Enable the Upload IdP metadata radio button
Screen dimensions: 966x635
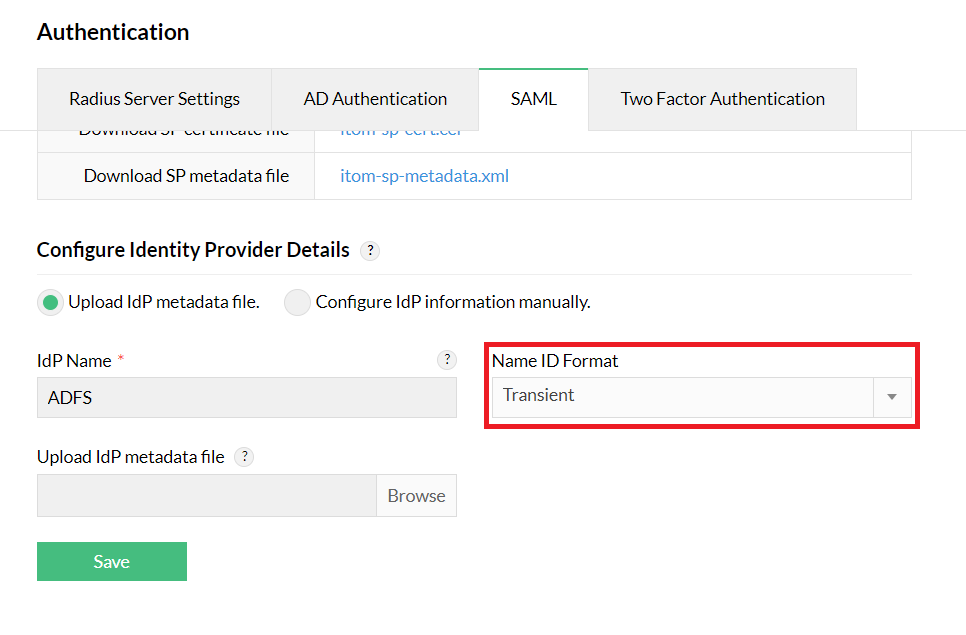50,302
